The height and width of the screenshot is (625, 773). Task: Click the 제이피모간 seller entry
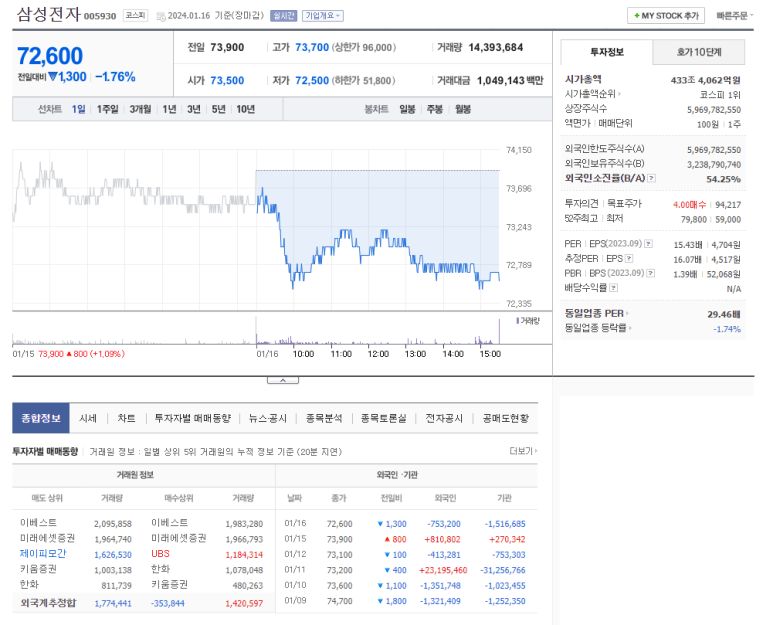pyautogui.click(x=43, y=554)
